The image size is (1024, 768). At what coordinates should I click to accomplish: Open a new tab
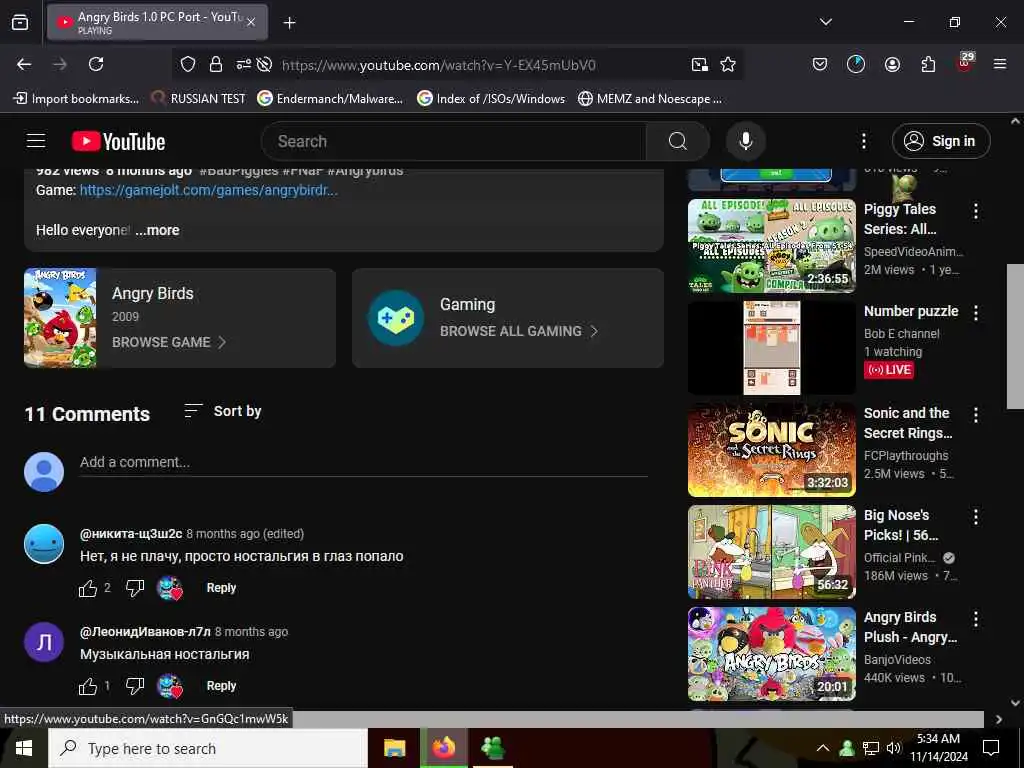click(x=289, y=23)
